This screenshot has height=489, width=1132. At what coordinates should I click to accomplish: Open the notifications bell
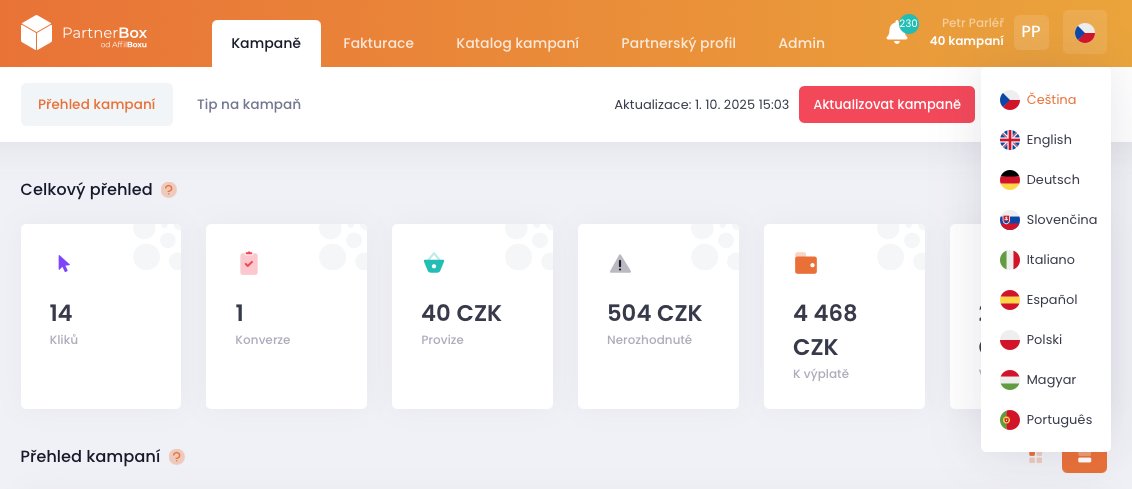[897, 33]
